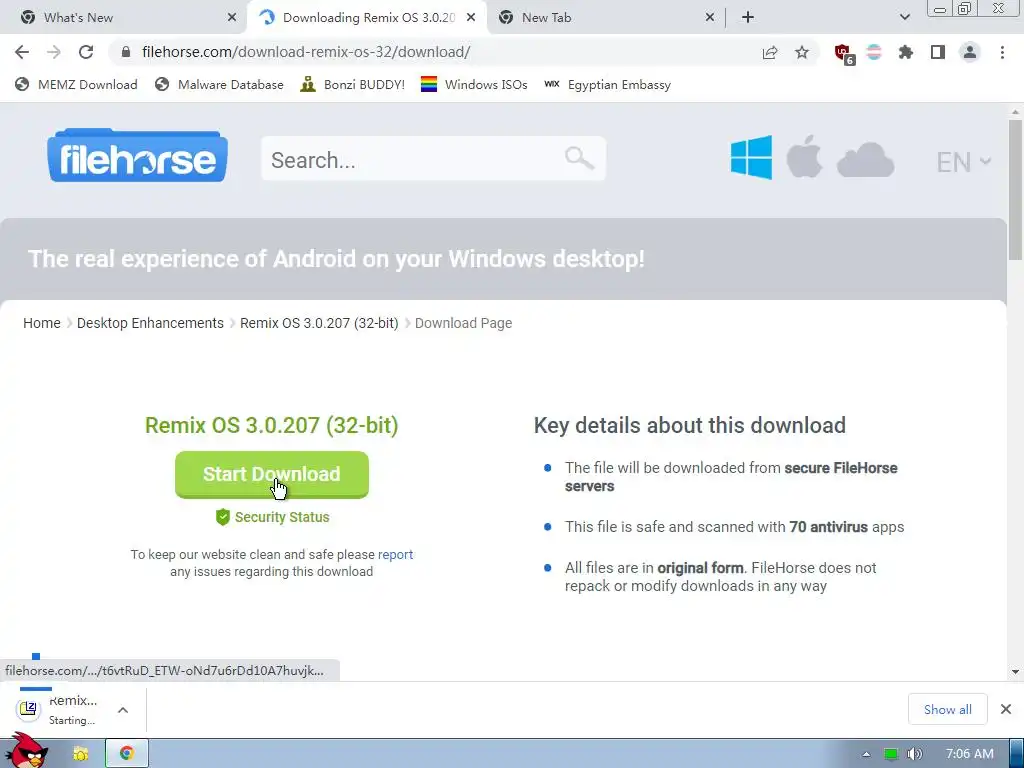Go back using the browser back arrow
The image size is (1024, 768).
[22, 52]
